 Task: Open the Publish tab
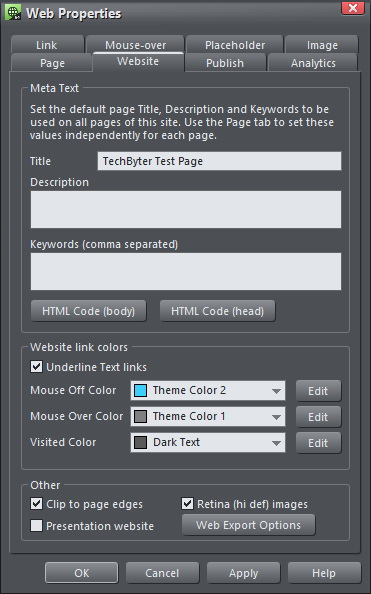(x=225, y=63)
